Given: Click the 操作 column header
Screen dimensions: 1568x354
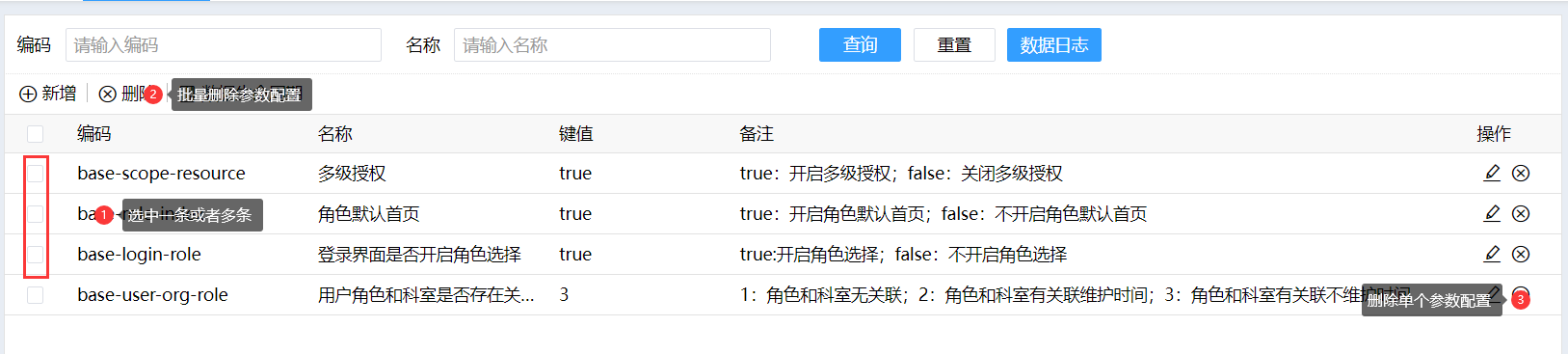Looking at the screenshot, I should [1494, 134].
